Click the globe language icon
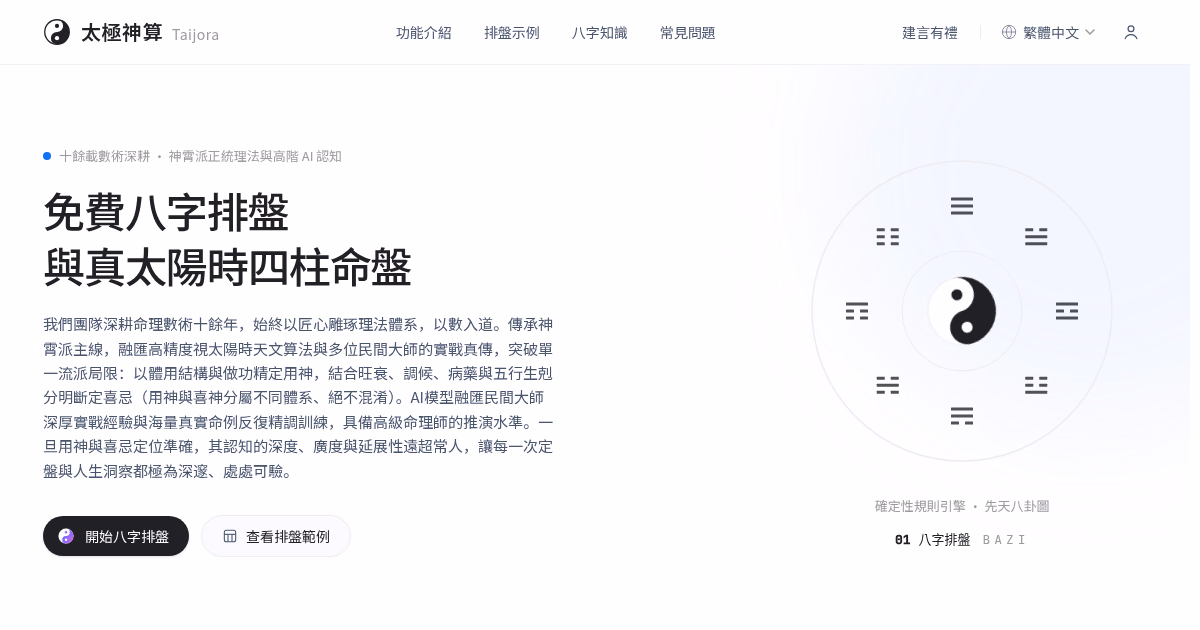The width and height of the screenshot is (1200, 630). click(x=1009, y=32)
